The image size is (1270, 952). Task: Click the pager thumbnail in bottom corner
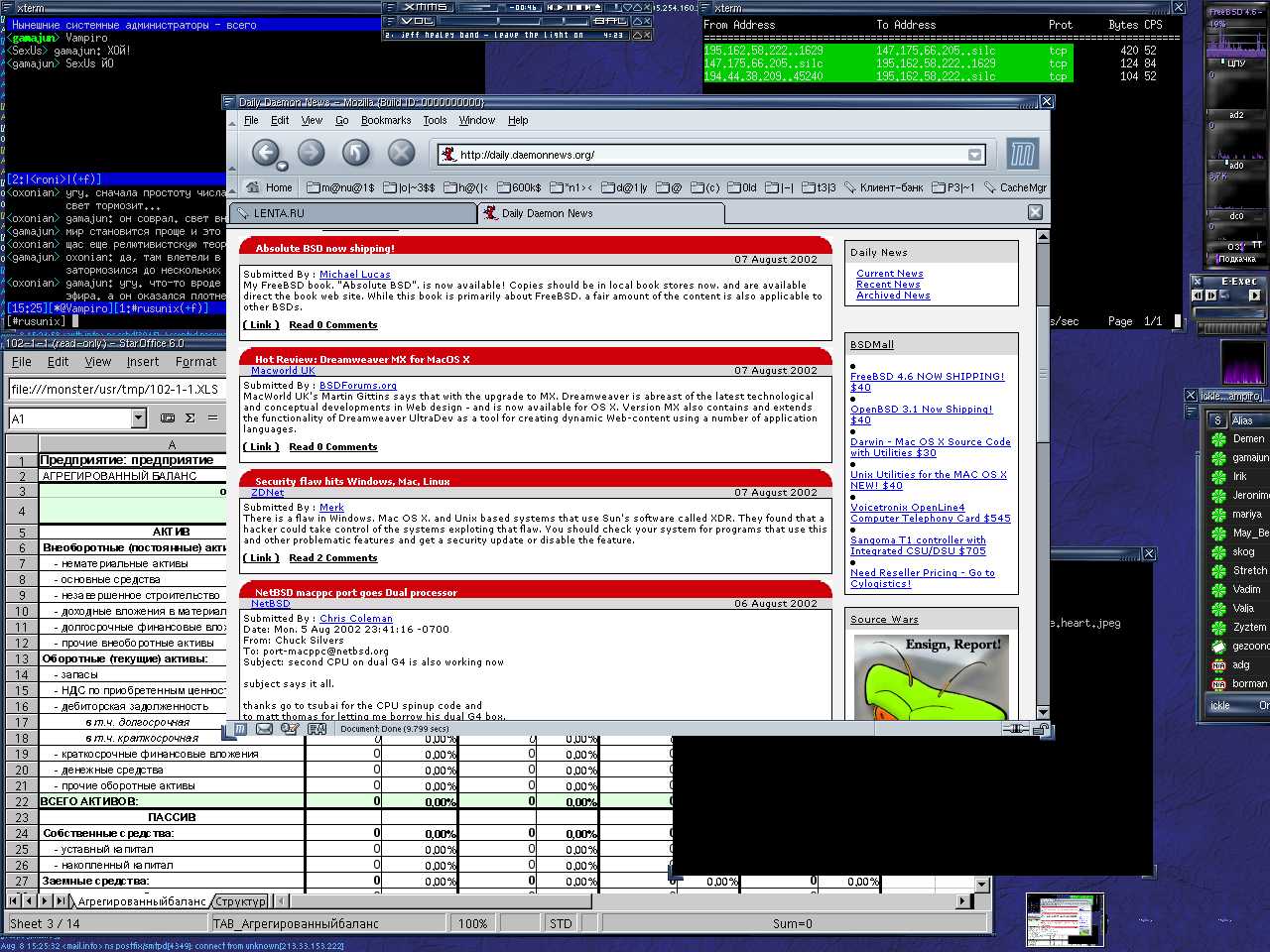coord(1065,919)
